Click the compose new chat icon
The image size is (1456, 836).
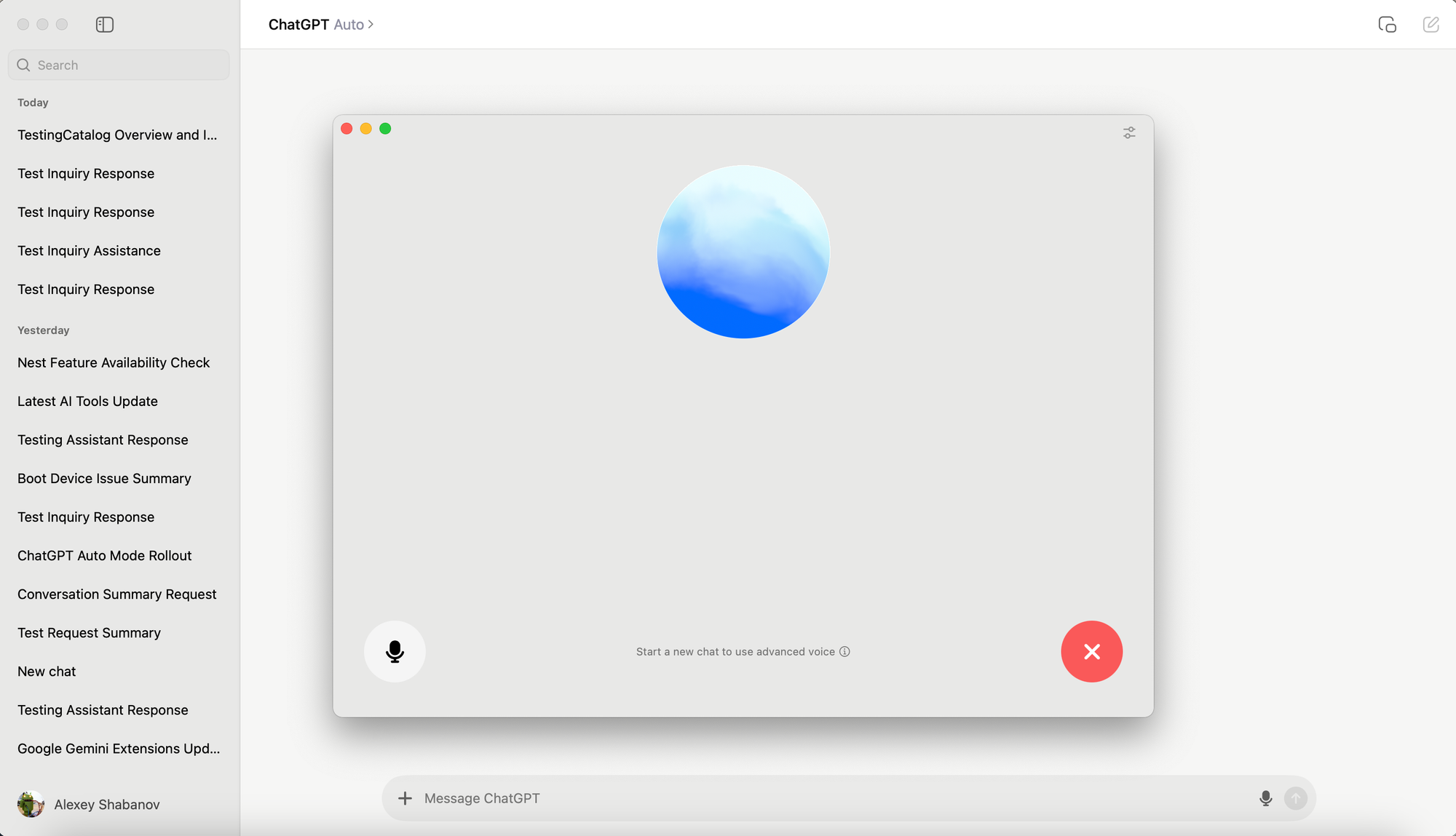click(1430, 24)
